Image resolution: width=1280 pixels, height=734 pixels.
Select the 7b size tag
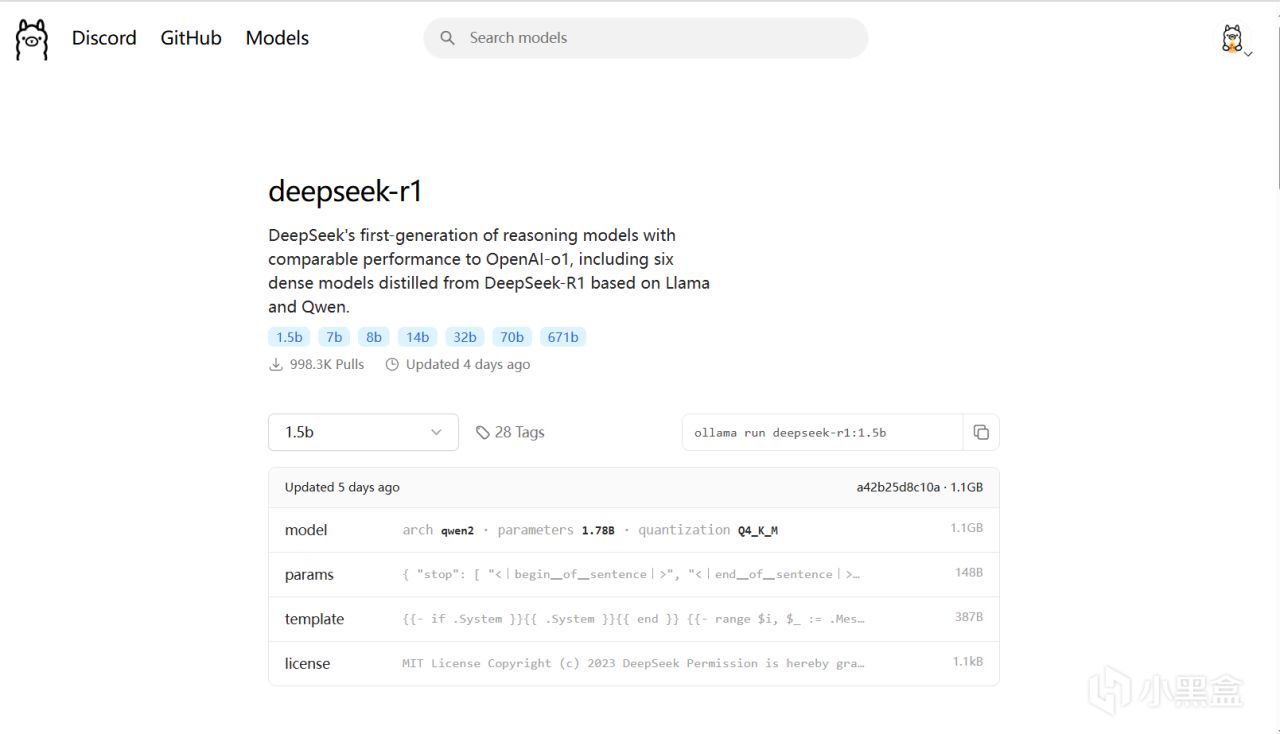pos(334,337)
